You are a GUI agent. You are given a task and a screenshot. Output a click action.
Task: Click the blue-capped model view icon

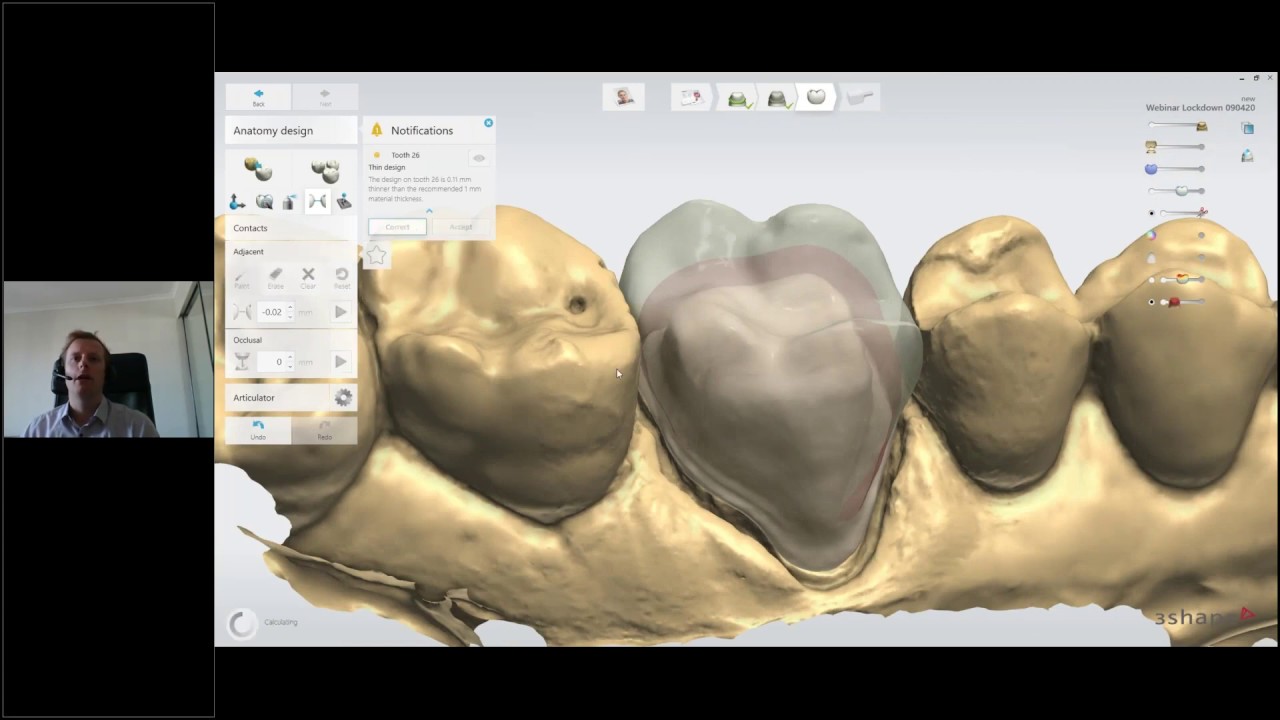(x=1247, y=155)
